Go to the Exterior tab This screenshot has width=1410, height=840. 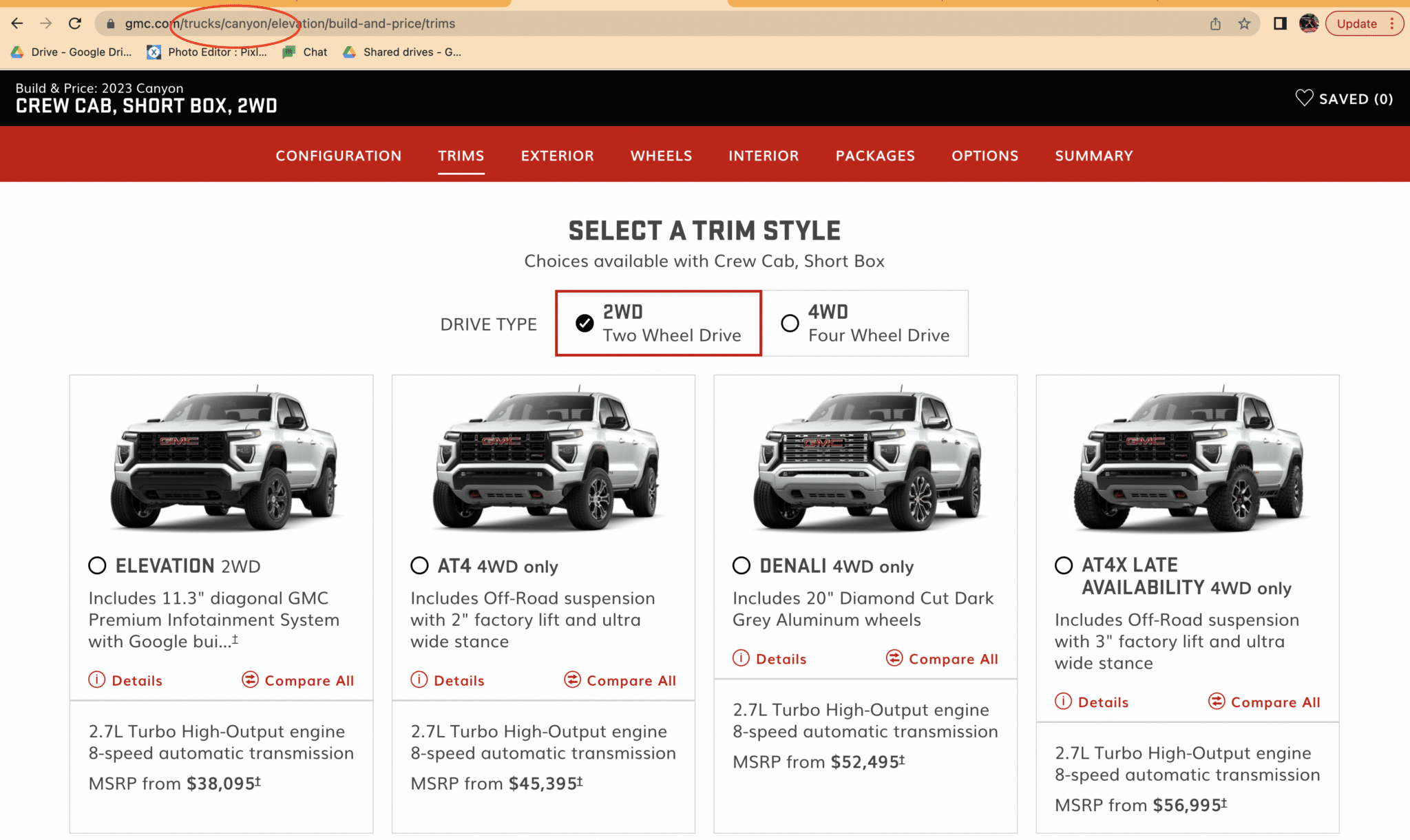558,156
